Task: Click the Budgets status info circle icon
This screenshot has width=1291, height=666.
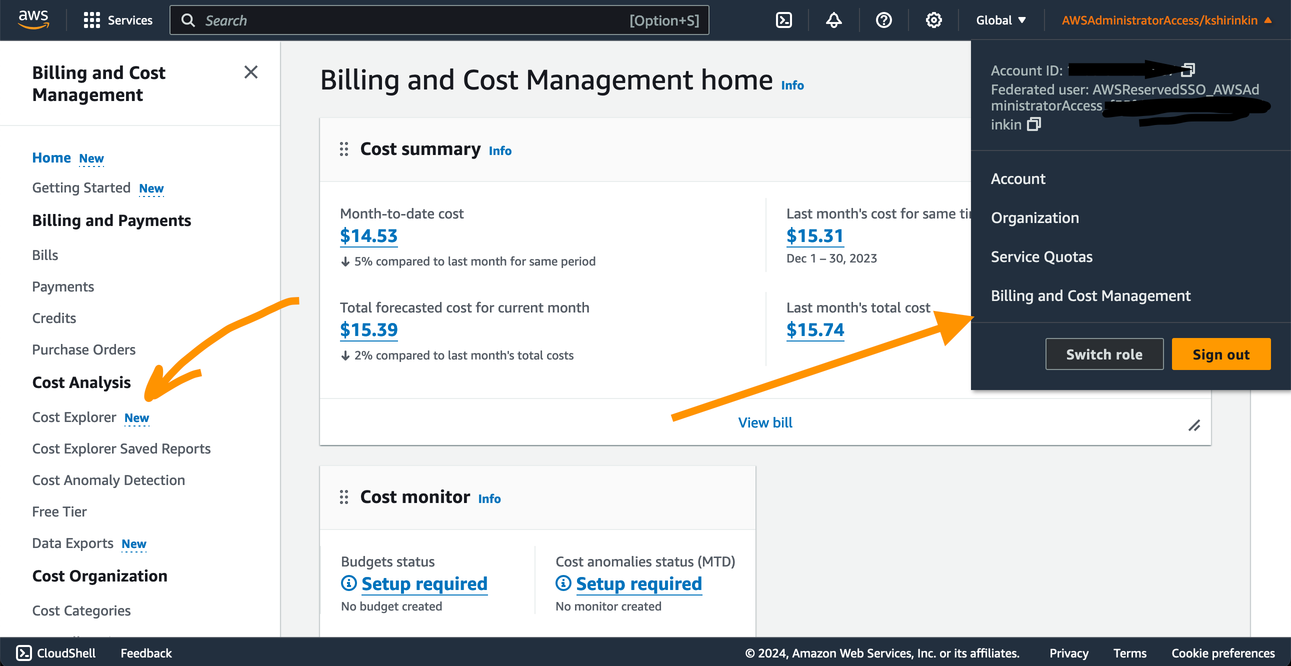Action: (349, 583)
